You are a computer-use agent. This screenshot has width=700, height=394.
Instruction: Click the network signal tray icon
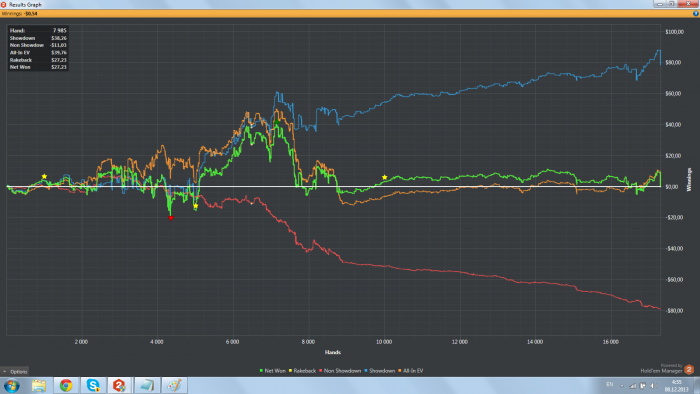pyautogui.click(x=633, y=386)
